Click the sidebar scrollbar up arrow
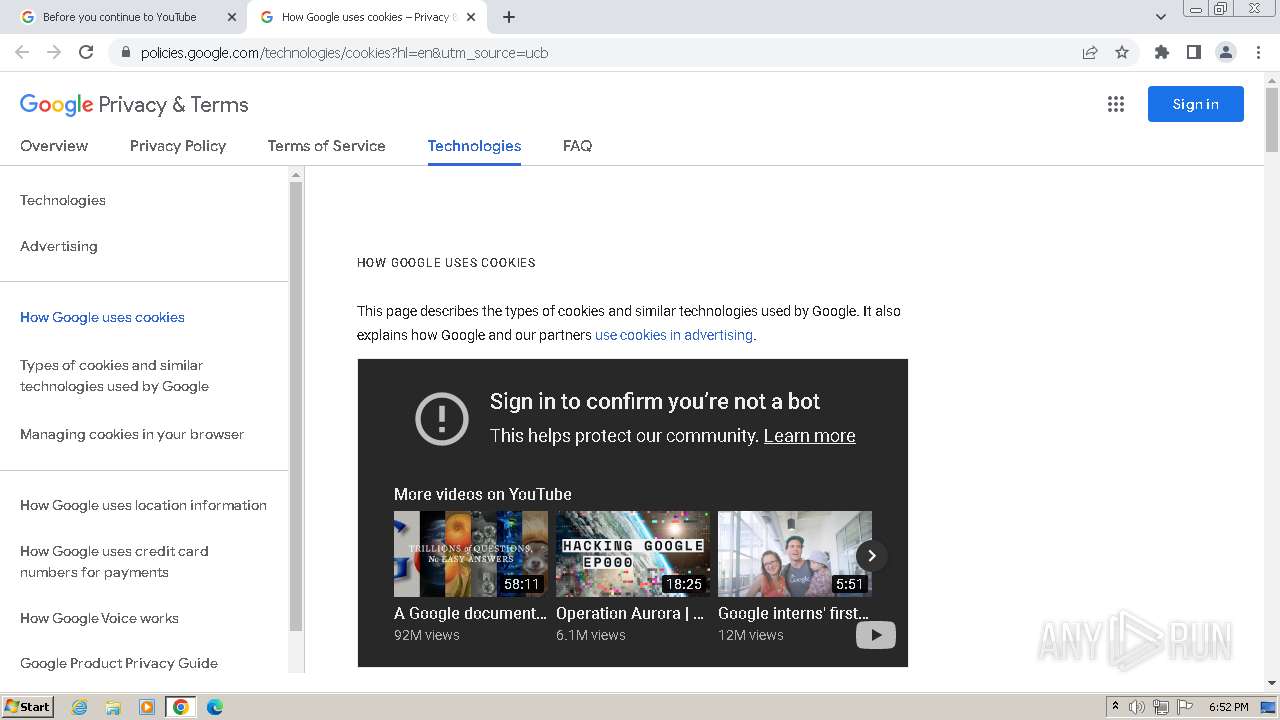Image resolution: width=1280 pixels, height=720 pixels. tap(295, 175)
